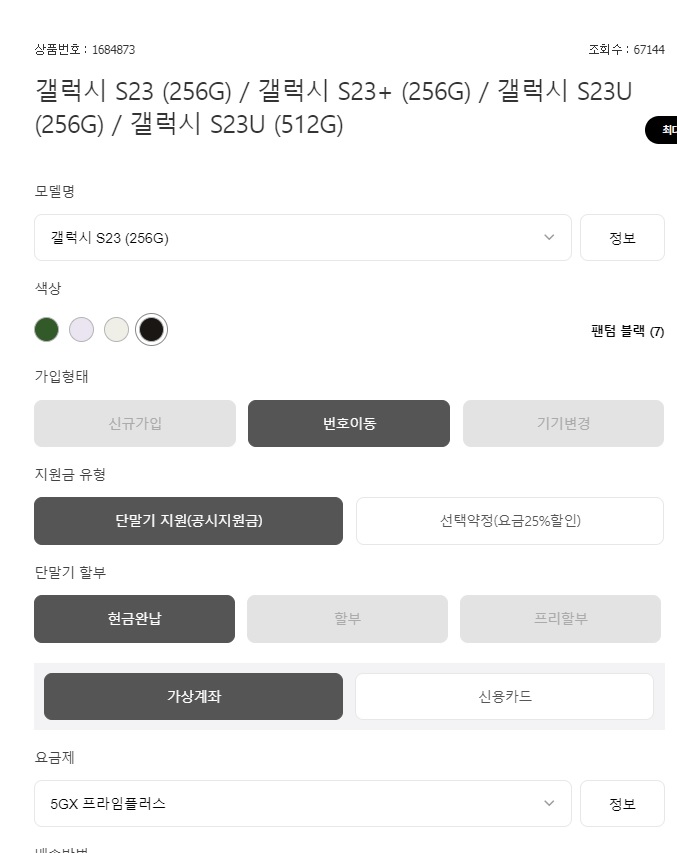677x853 pixels.
Task: Select 신규가입 subscription type
Action: pos(134,423)
